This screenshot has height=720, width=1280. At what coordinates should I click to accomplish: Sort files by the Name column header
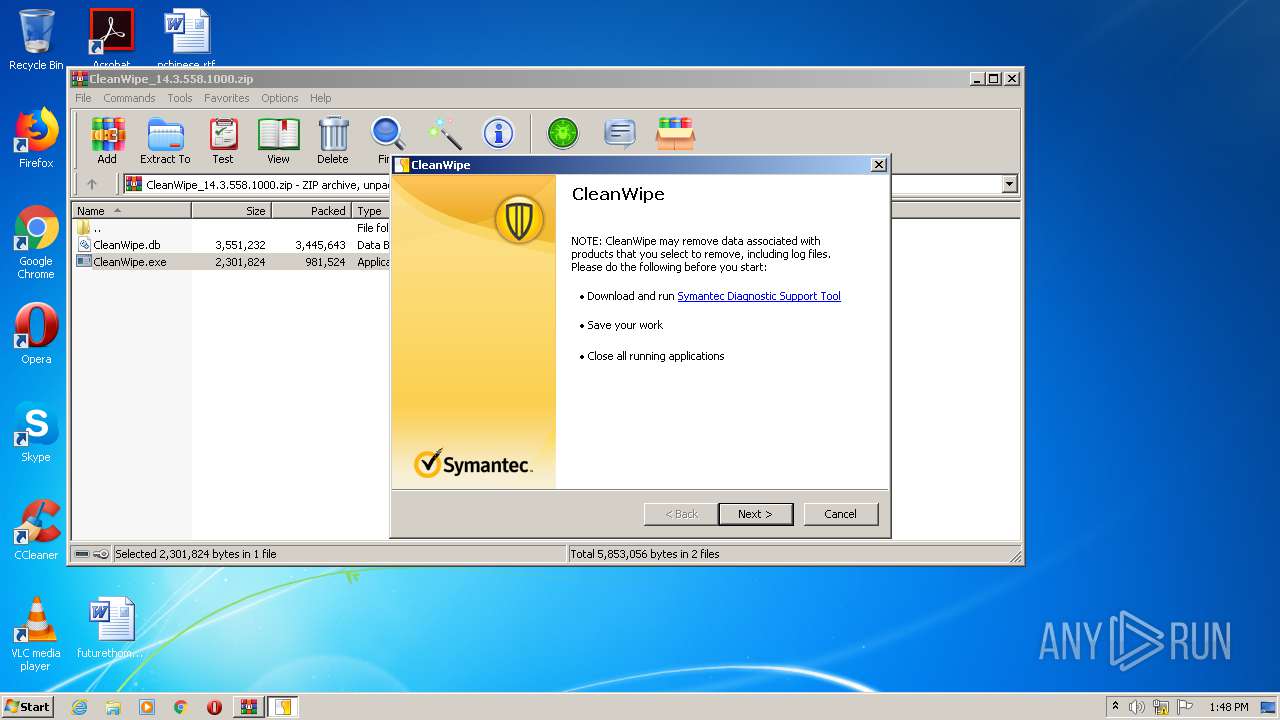coord(132,211)
